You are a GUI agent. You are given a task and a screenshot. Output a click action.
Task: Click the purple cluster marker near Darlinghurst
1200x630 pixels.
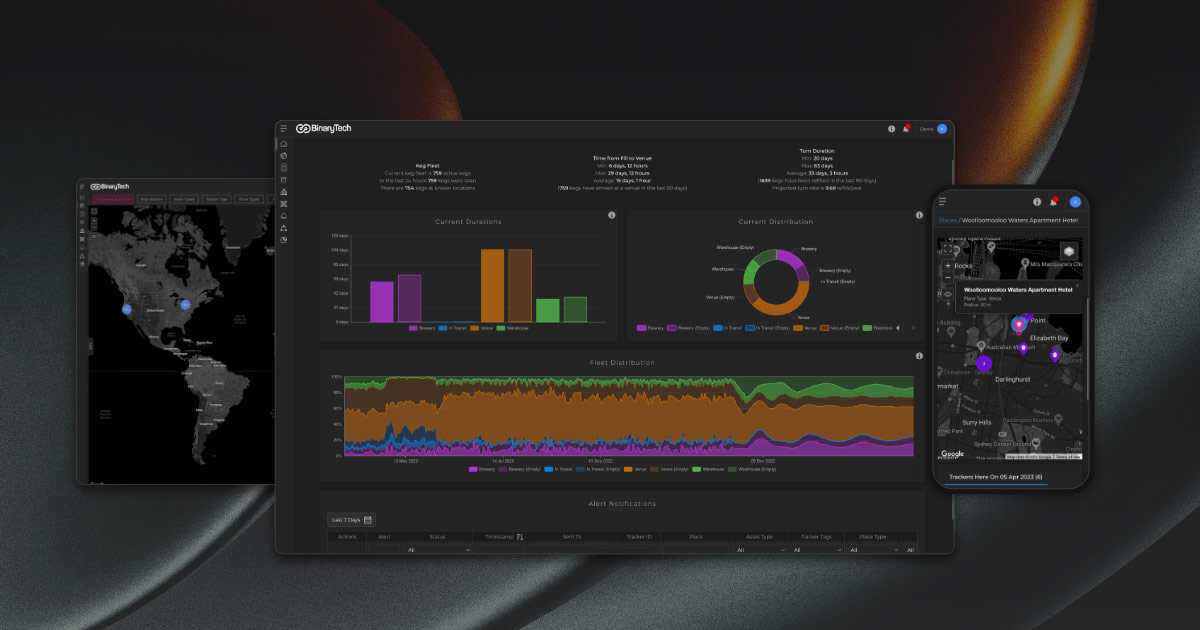984,363
